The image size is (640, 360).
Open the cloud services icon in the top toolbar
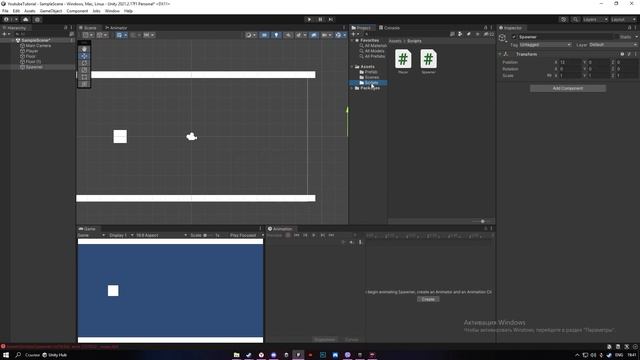tap(26, 19)
